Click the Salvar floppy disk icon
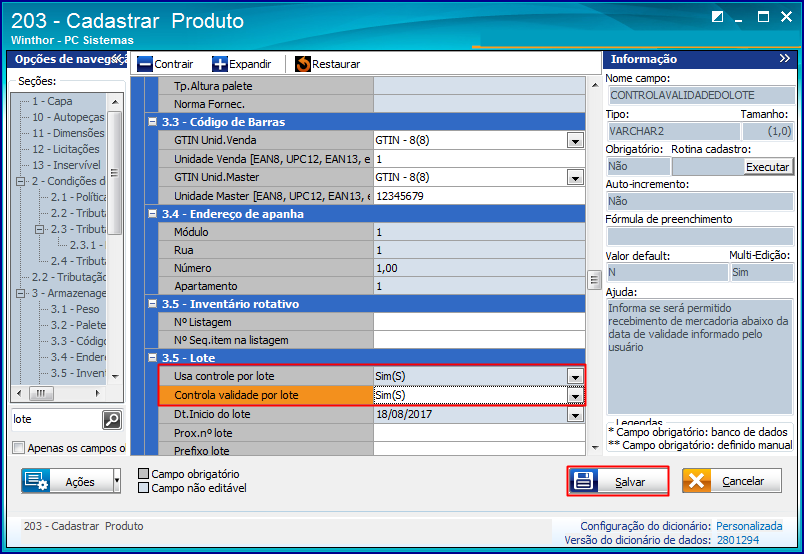 pyautogui.click(x=583, y=481)
